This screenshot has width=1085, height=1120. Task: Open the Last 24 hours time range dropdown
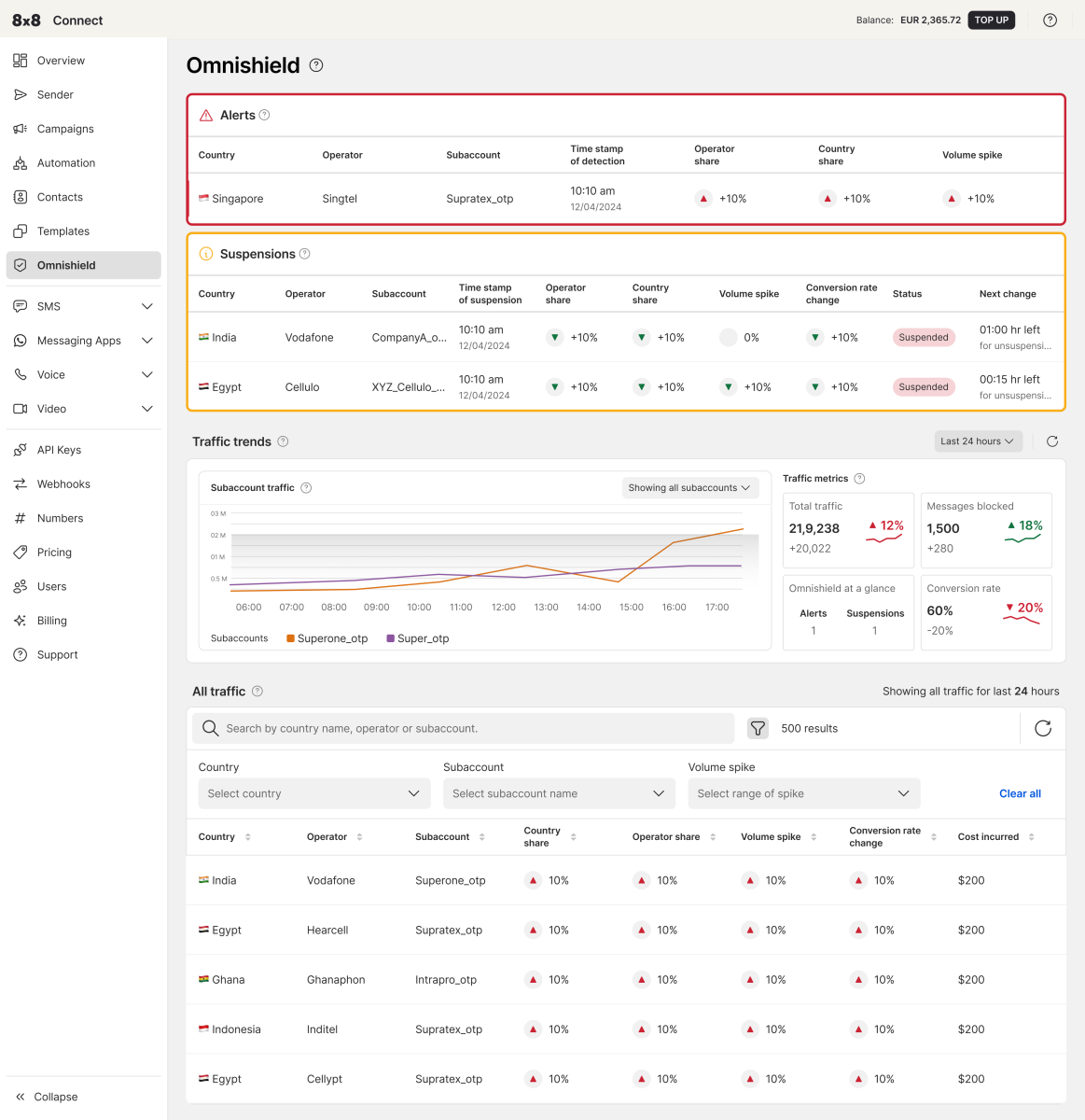(978, 441)
